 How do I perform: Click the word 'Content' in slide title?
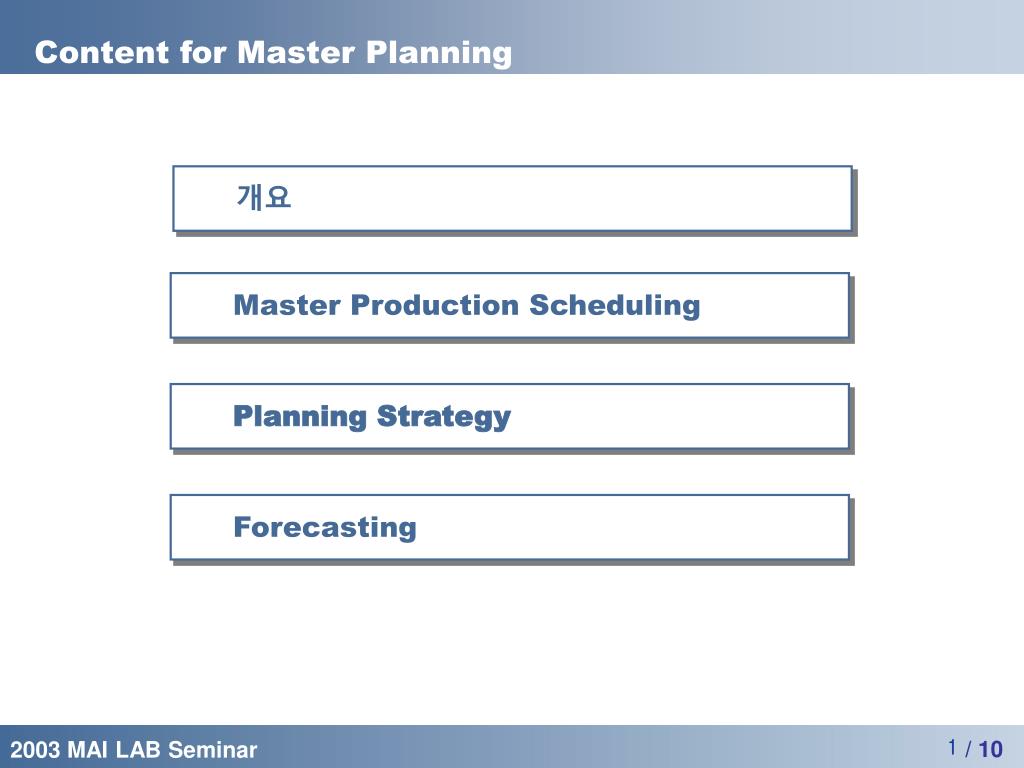[102, 52]
